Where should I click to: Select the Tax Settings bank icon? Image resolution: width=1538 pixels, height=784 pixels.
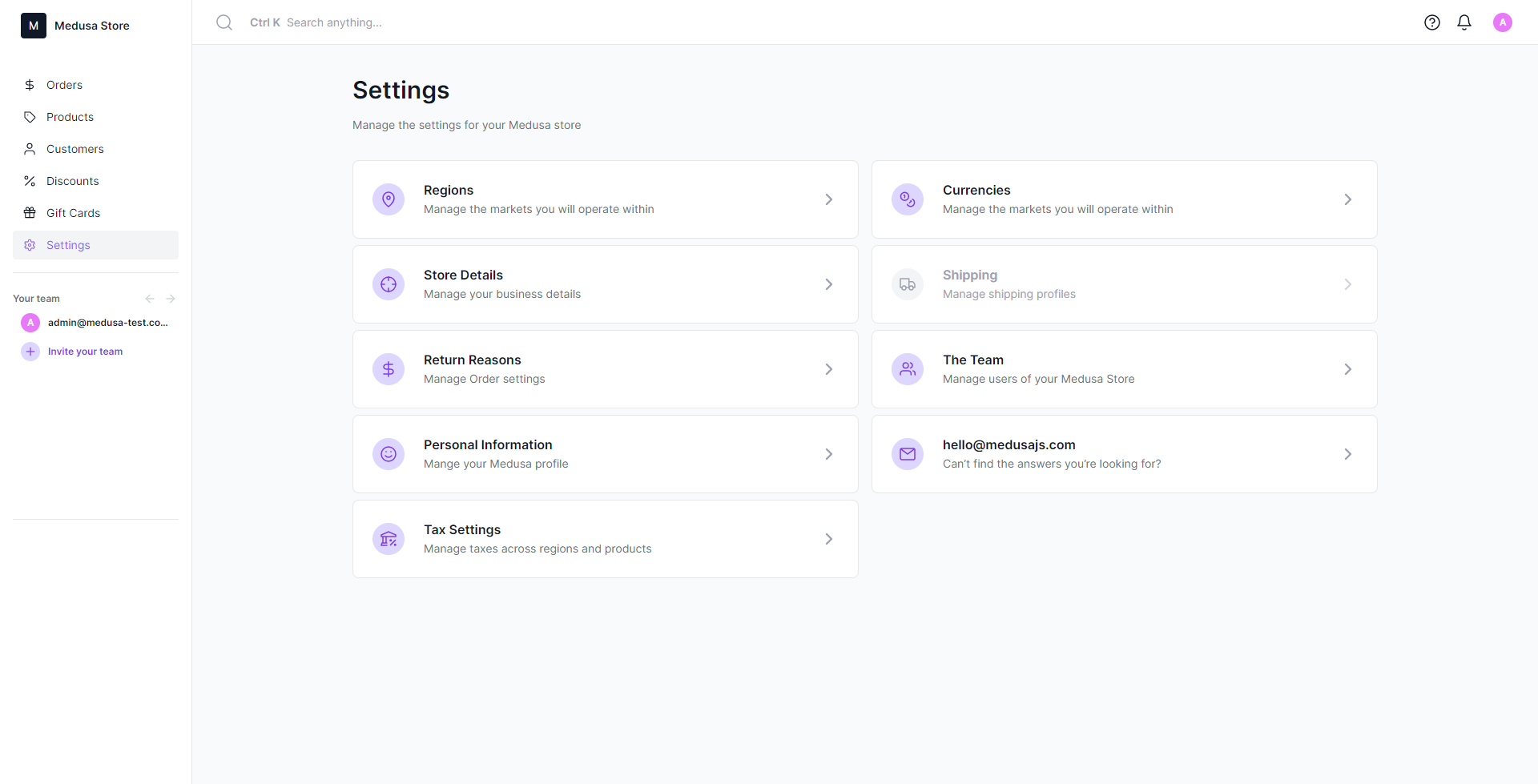click(x=389, y=538)
